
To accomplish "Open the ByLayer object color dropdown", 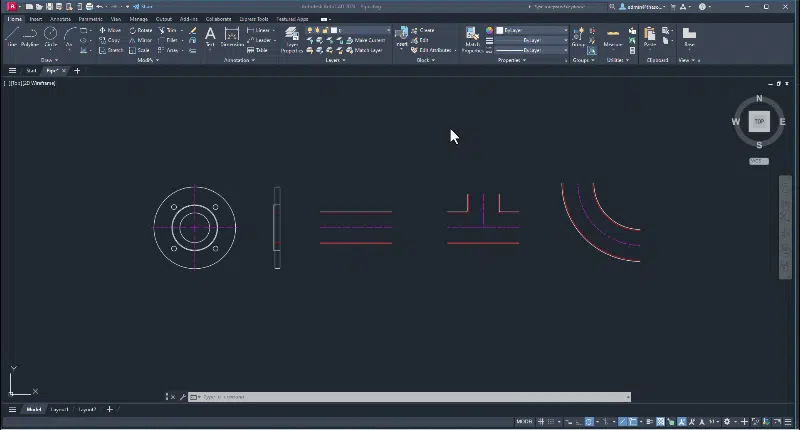I will point(532,30).
